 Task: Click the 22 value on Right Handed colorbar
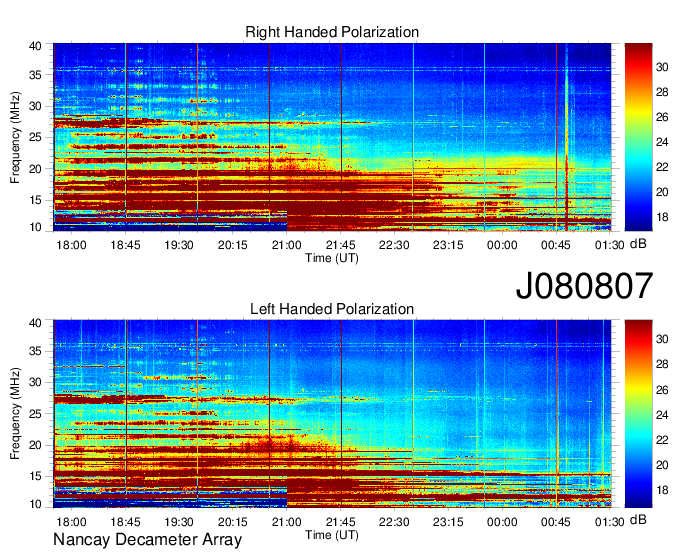(x=662, y=167)
